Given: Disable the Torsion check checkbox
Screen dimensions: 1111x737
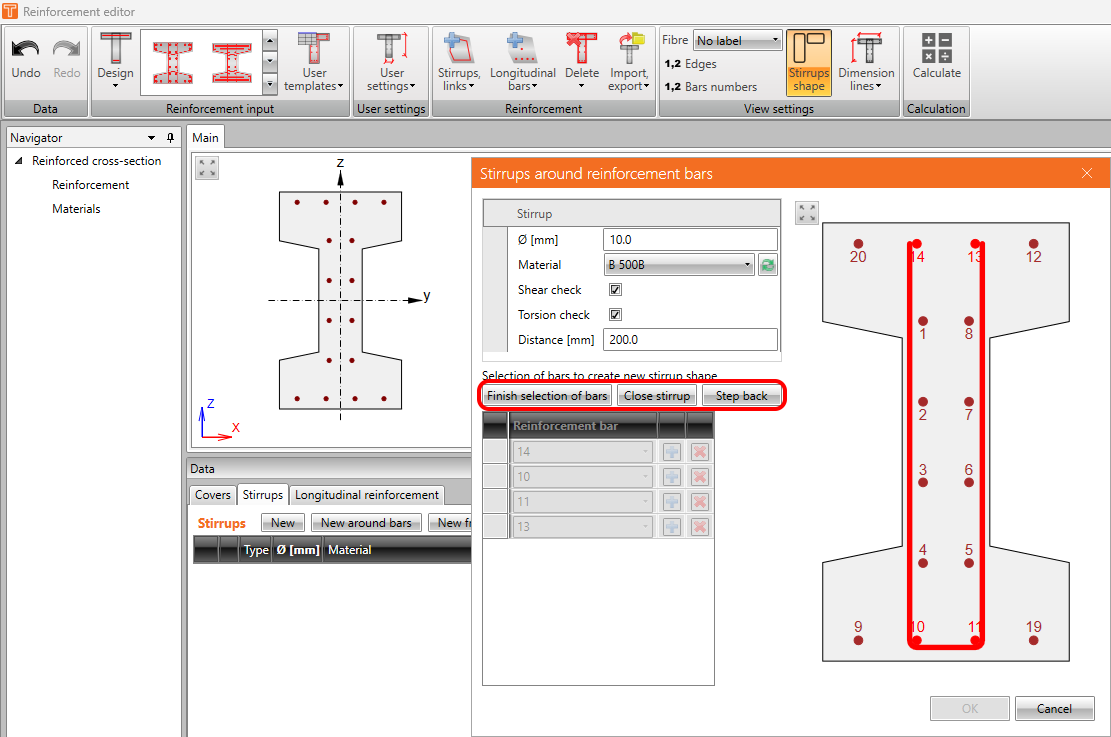Looking at the screenshot, I should [616, 315].
